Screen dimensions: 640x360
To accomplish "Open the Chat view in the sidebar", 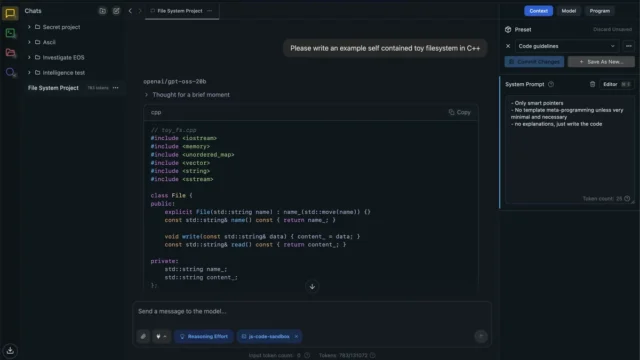I will click(x=10, y=13).
